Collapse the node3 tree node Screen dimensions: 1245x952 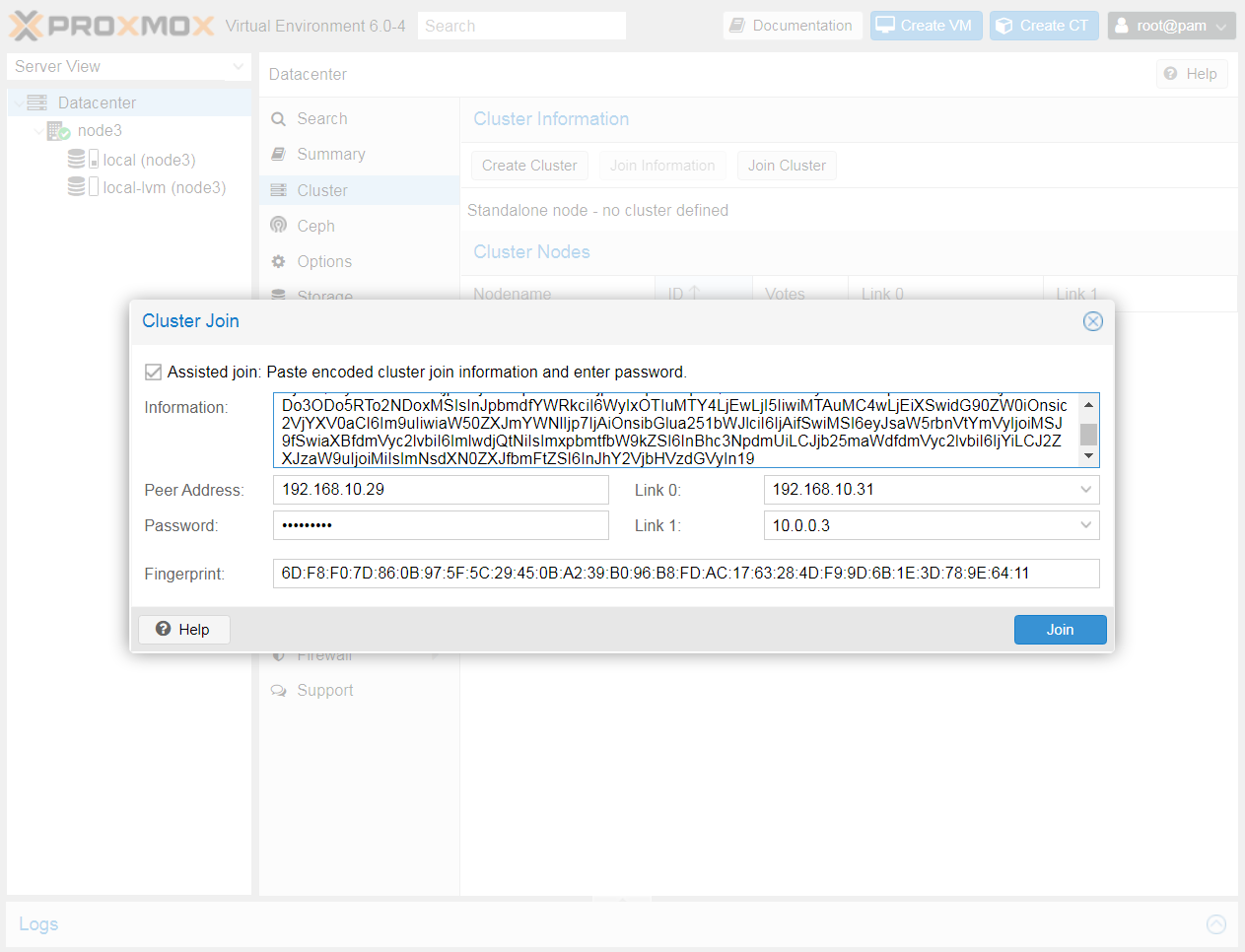[x=38, y=131]
